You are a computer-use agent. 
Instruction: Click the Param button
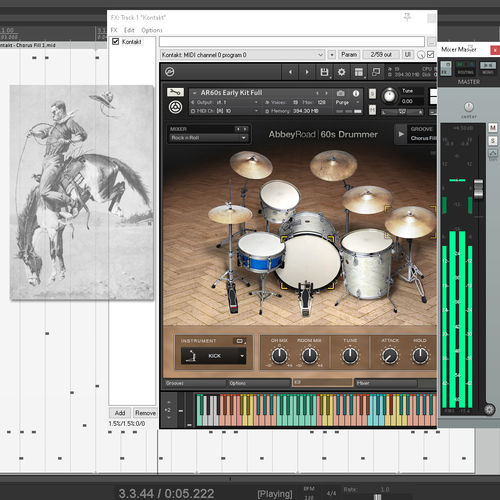[349, 54]
